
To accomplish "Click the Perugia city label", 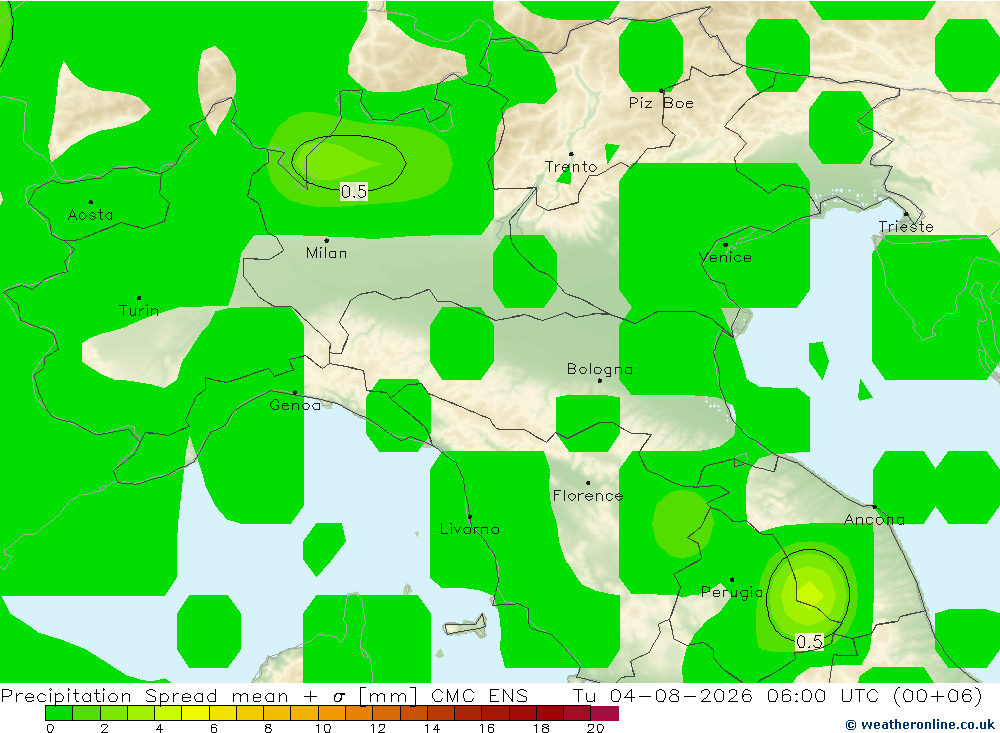I will pos(732,593).
